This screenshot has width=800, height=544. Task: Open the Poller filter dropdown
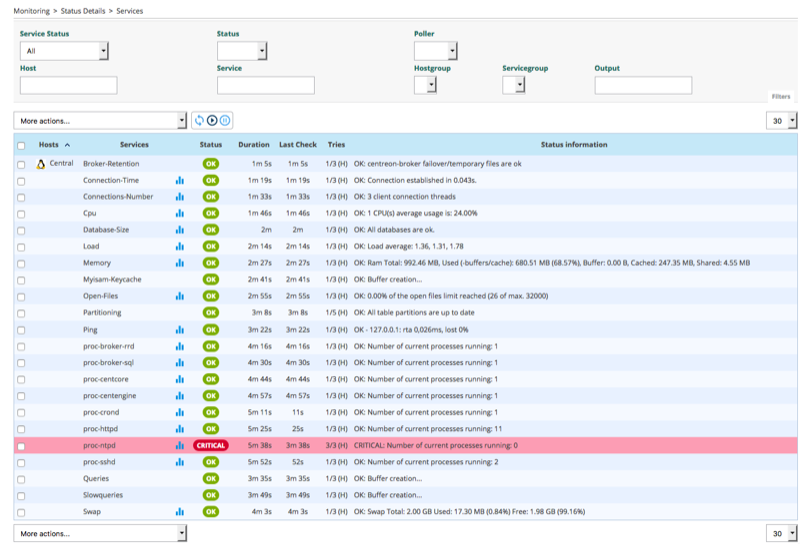[435, 51]
